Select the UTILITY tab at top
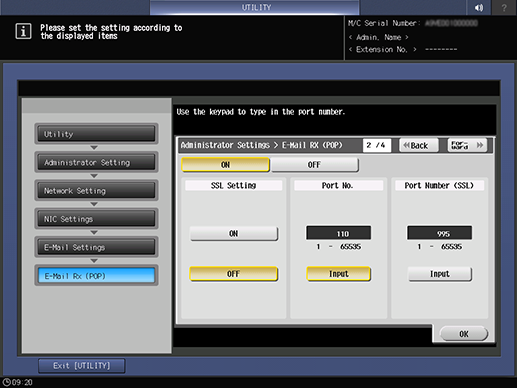 (x=255, y=7)
